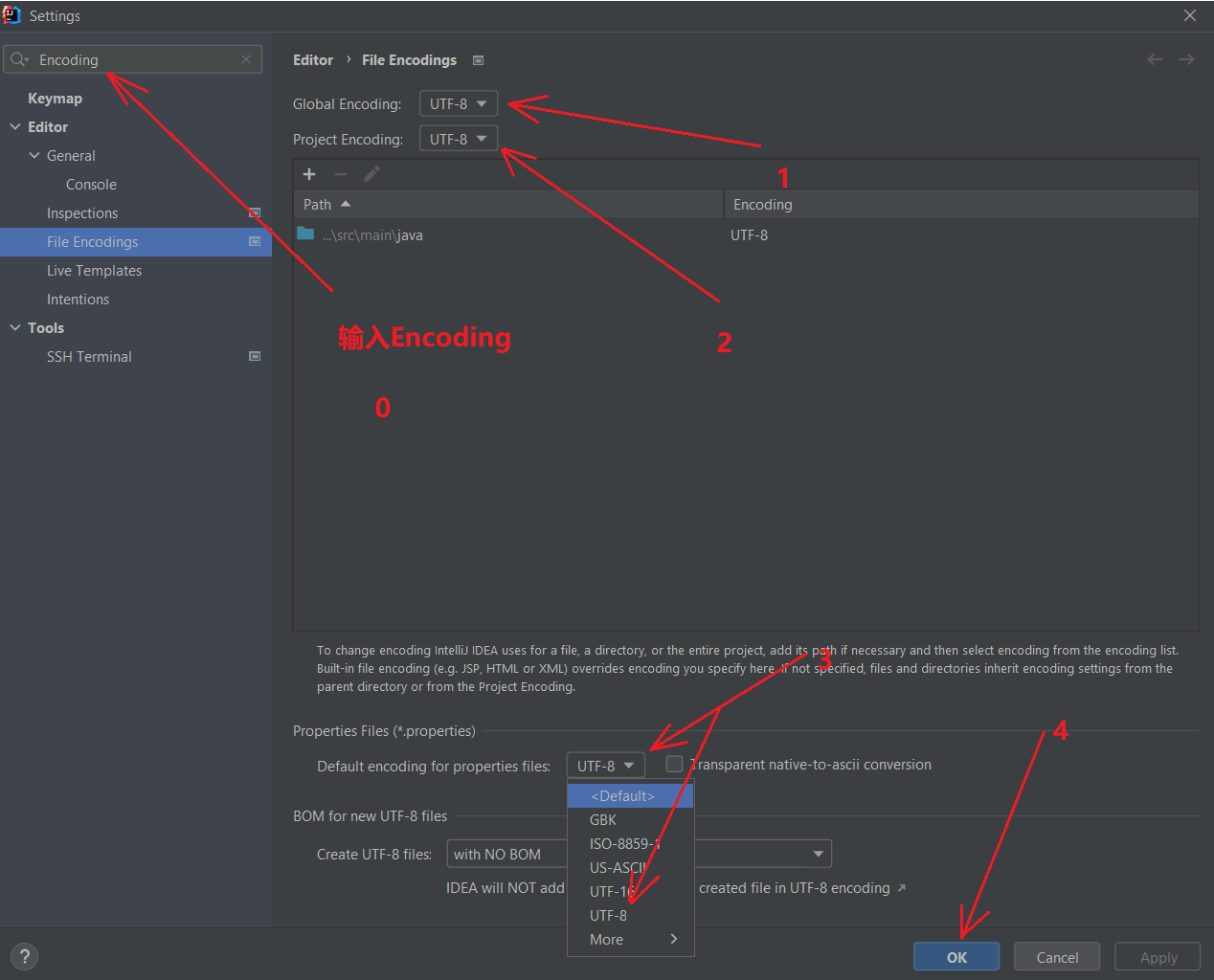This screenshot has width=1214, height=980.
Task: Click UTF-8 encoding cell for java path
Action: point(749,234)
